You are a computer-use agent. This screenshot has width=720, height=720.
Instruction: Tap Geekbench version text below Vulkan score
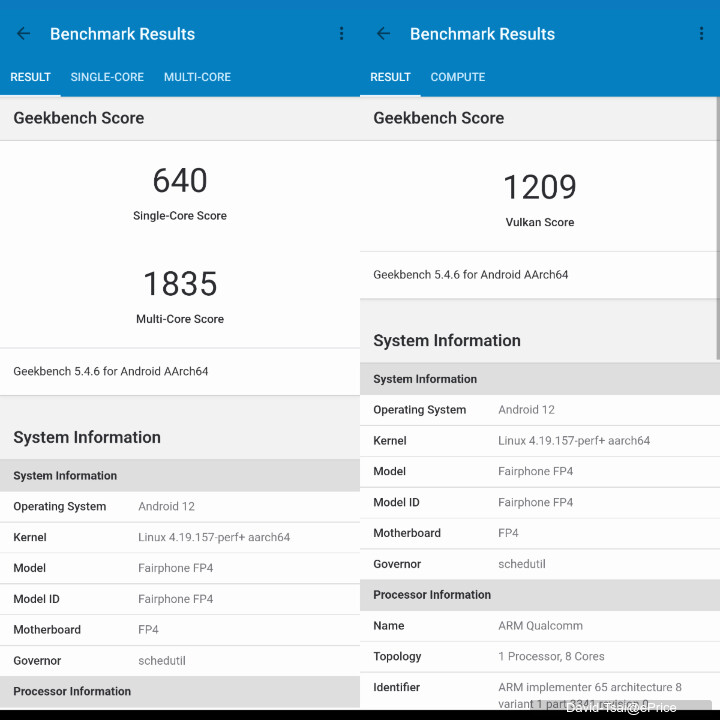(x=471, y=275)
